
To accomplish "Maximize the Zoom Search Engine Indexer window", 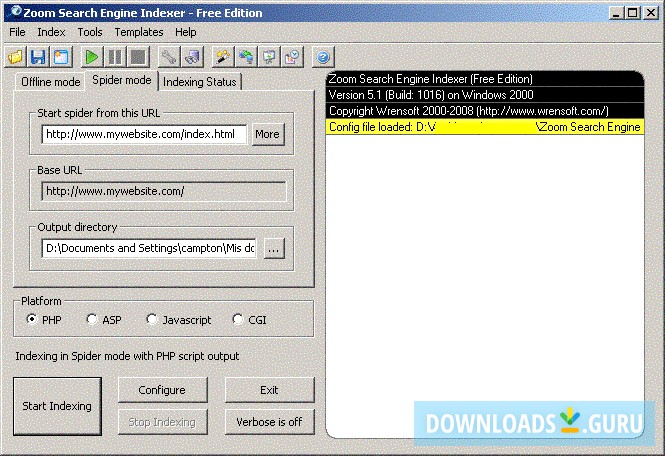I will pos(632,13).
